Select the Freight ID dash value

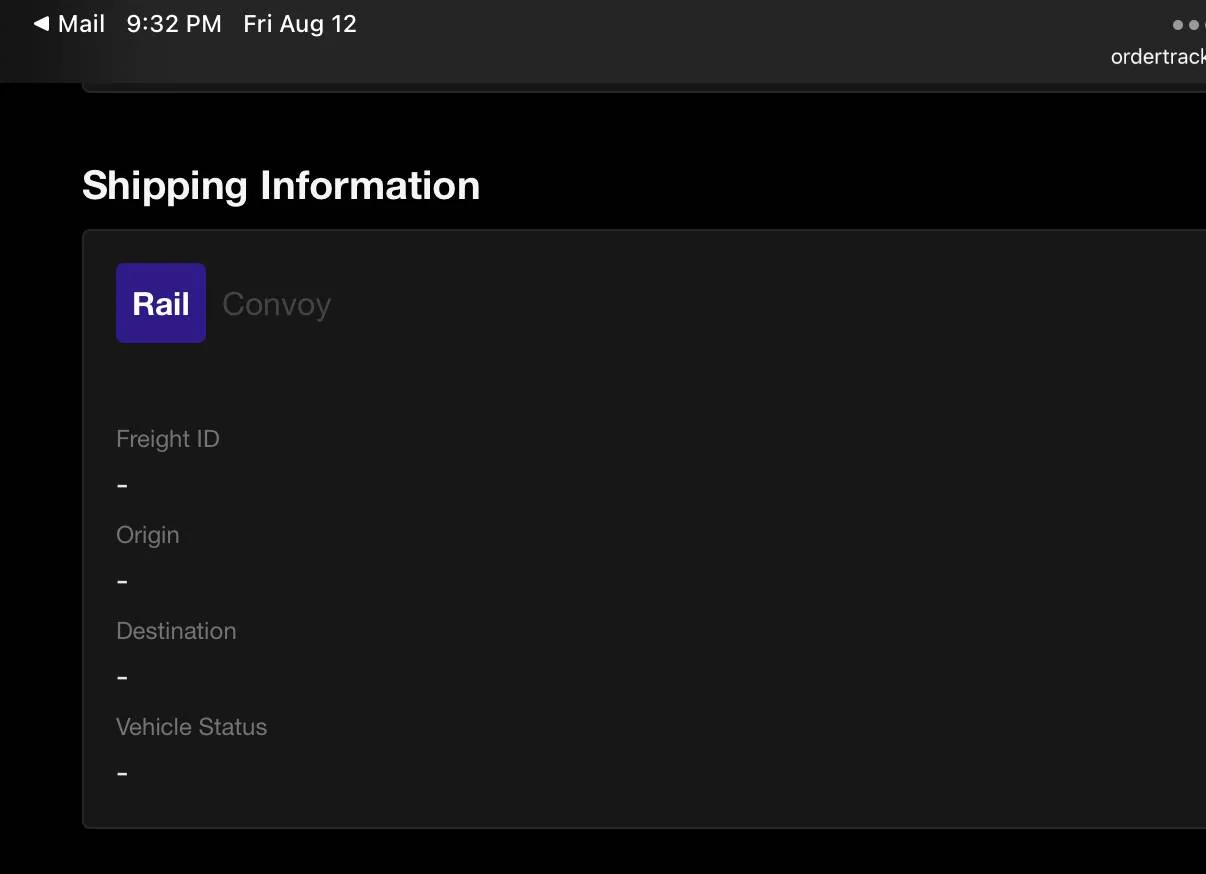tap(122, 486)
